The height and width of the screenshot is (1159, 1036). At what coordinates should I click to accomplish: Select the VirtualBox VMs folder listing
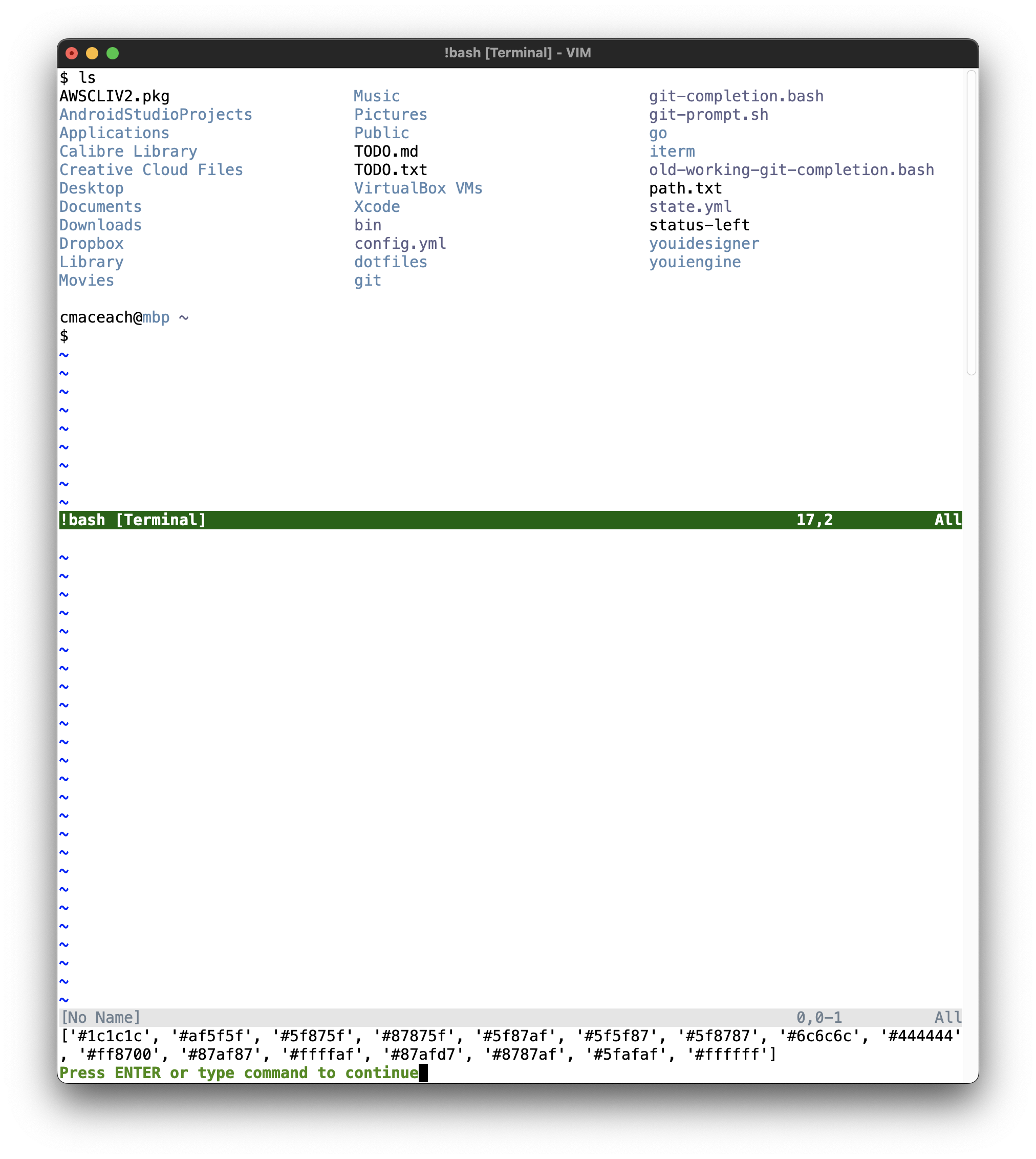point(418,188)
